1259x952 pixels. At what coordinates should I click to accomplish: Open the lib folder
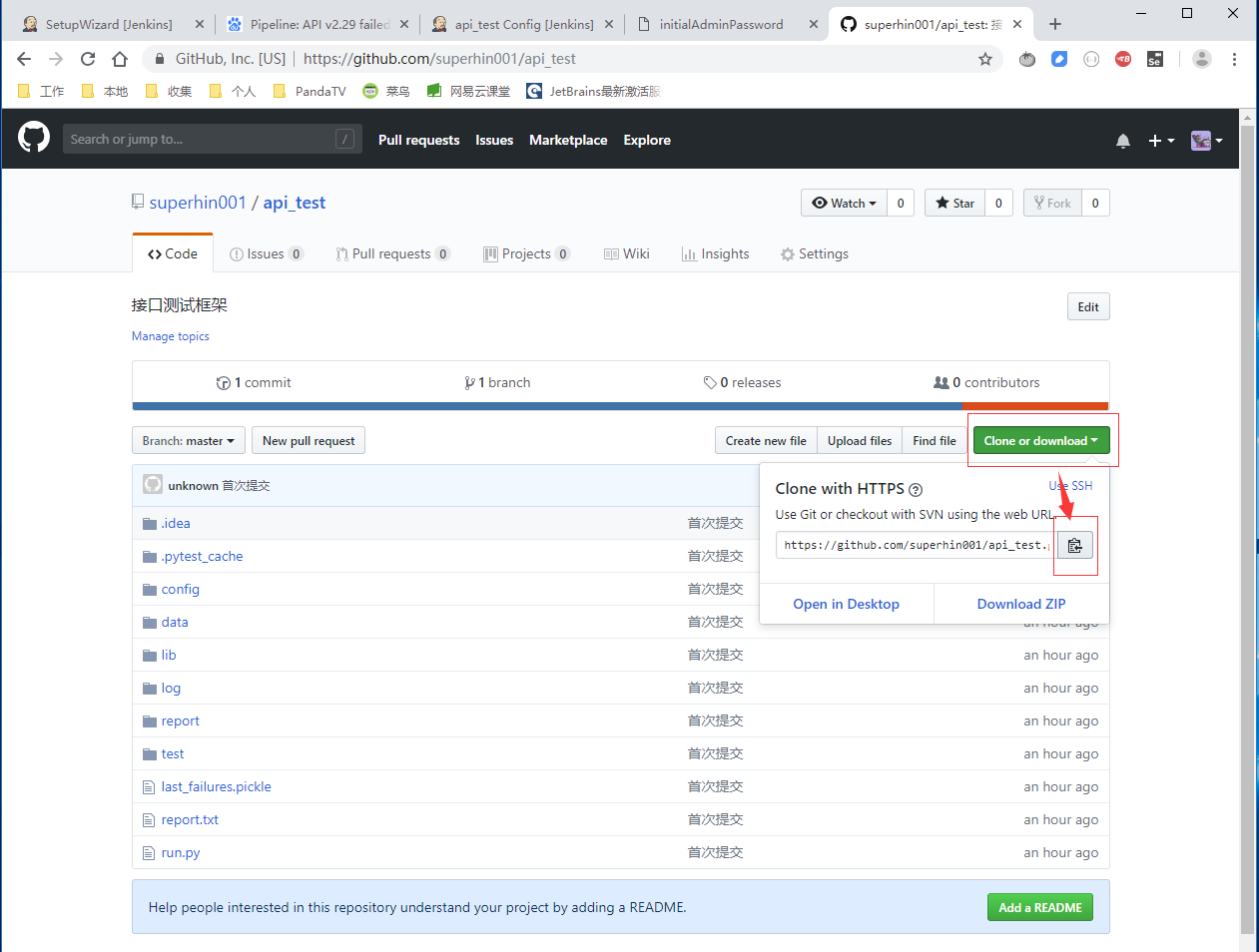tap(169, 655)
